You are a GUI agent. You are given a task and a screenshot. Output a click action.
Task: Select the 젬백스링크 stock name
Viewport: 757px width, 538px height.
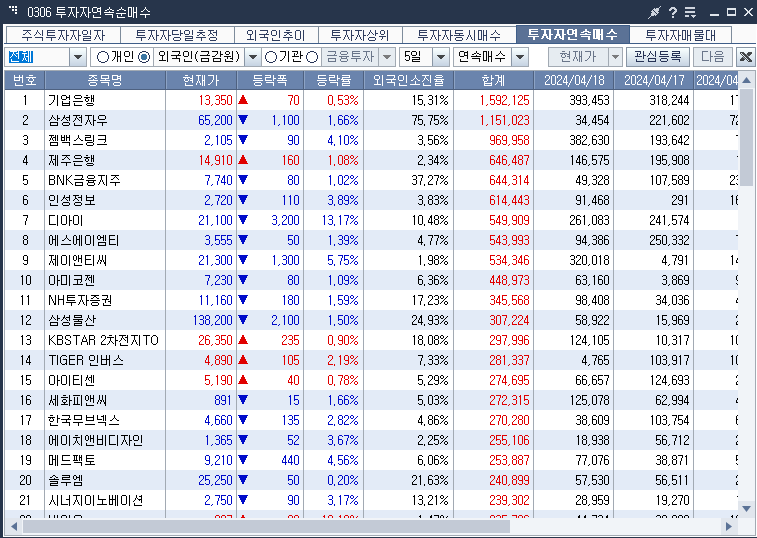78,140
